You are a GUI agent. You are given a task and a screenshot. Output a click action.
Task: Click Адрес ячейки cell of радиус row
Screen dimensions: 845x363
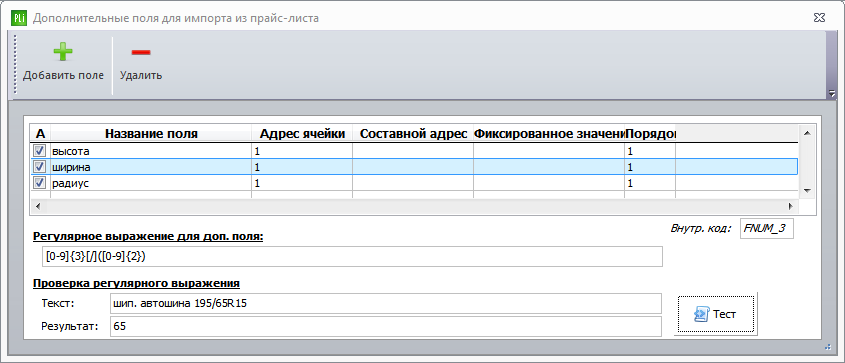pos(302,183)
